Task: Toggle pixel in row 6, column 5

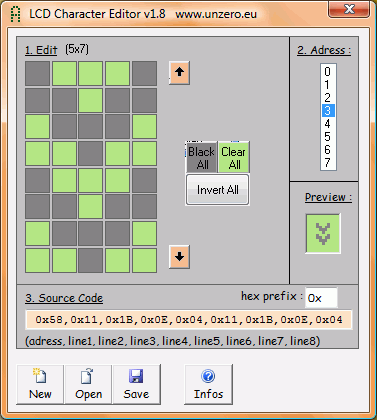Action: 144,207
